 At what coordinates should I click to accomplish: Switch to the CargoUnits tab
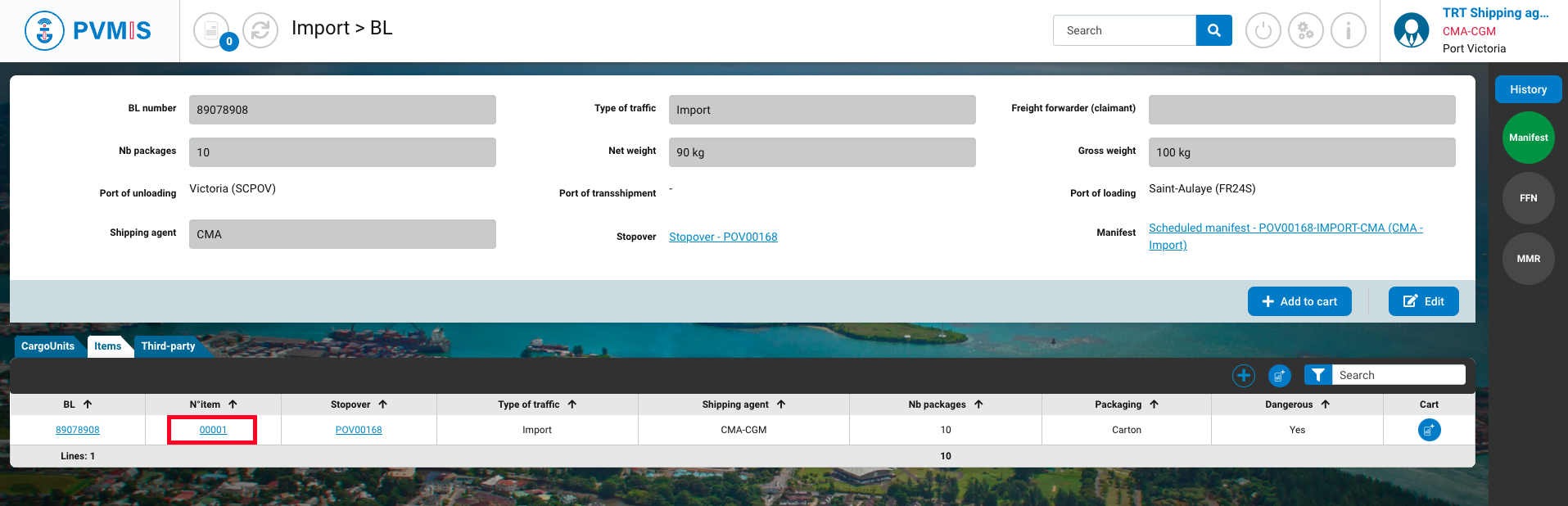pyautogui.click(x=47, y=346)
